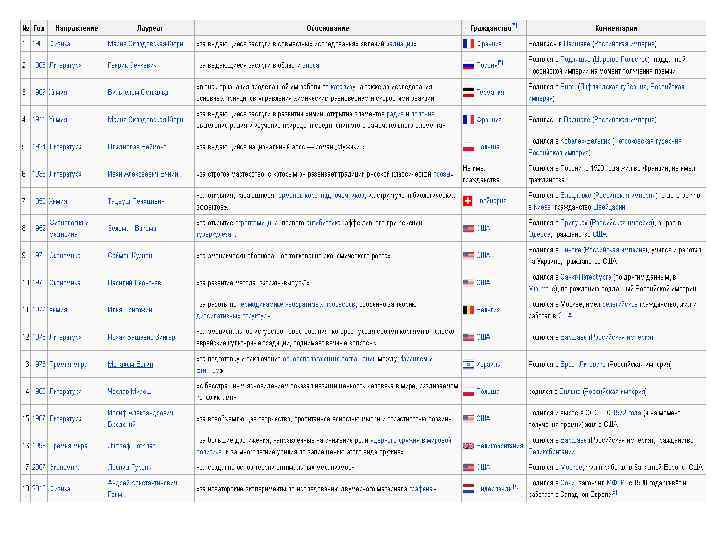720x540 pixels.
Task: Click the German flag in Wilhelm Ostwald's row
Action: 468,92
